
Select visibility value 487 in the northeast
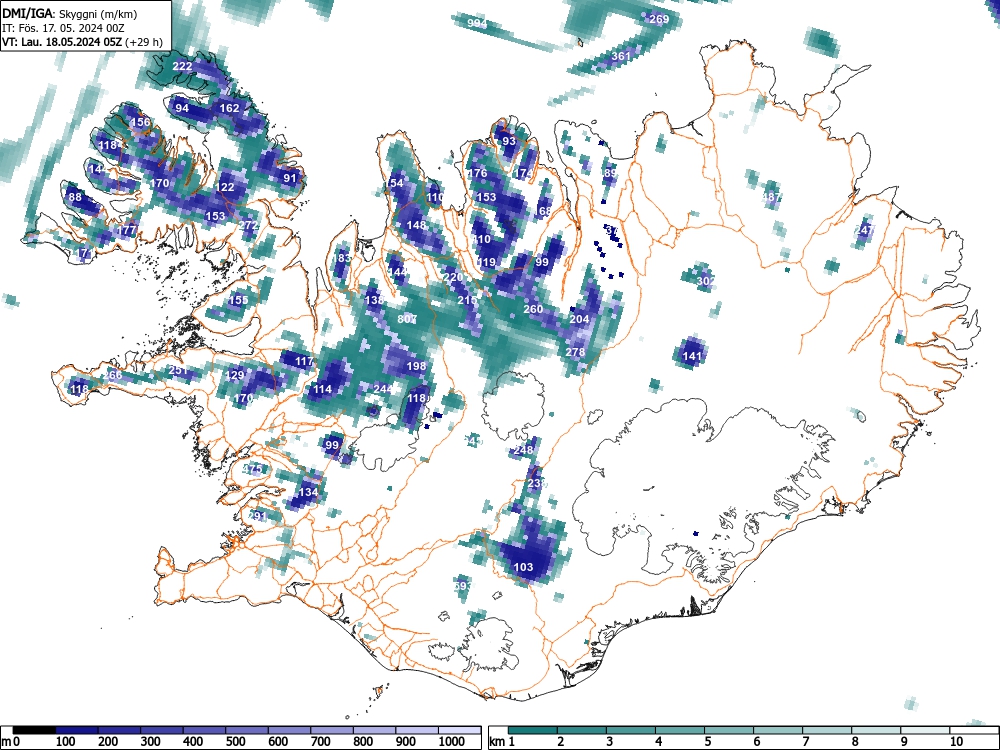pyautogui.click(x=771, y=197)
